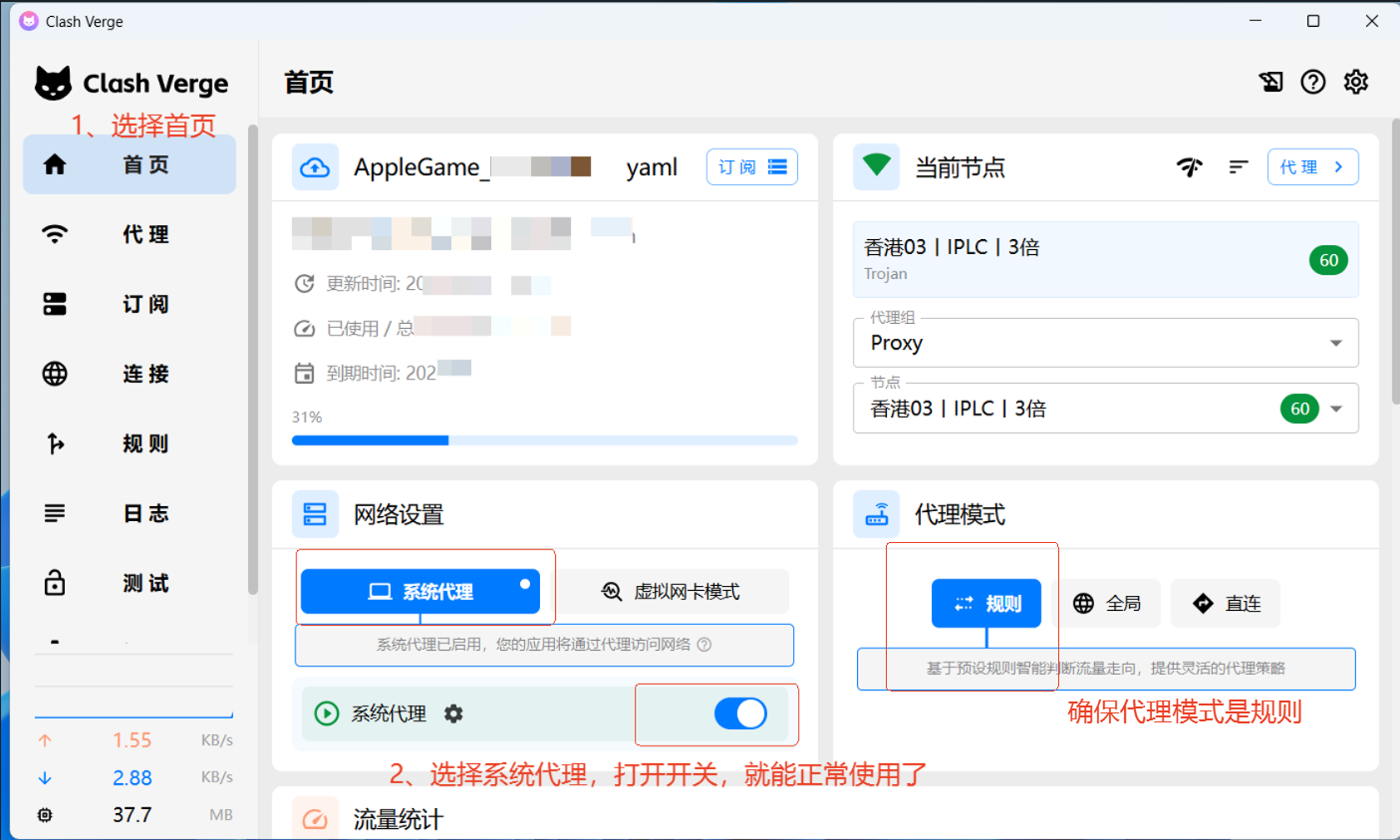Open settings via top-right gear icon
1400x840 pixels.
coord(1355,82)
